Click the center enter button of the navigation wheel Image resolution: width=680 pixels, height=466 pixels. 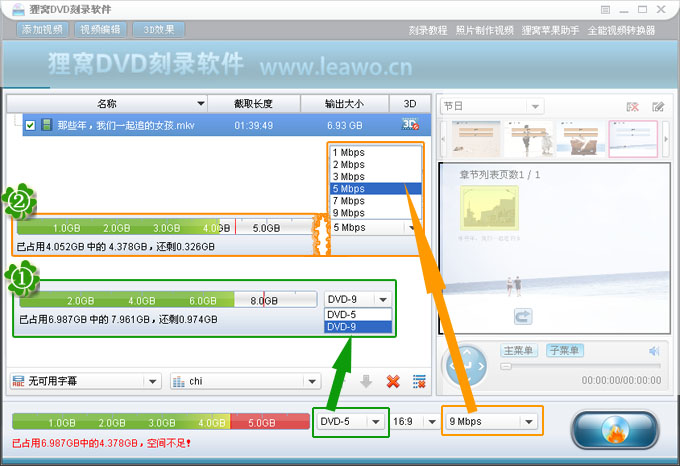coord(467,366)
